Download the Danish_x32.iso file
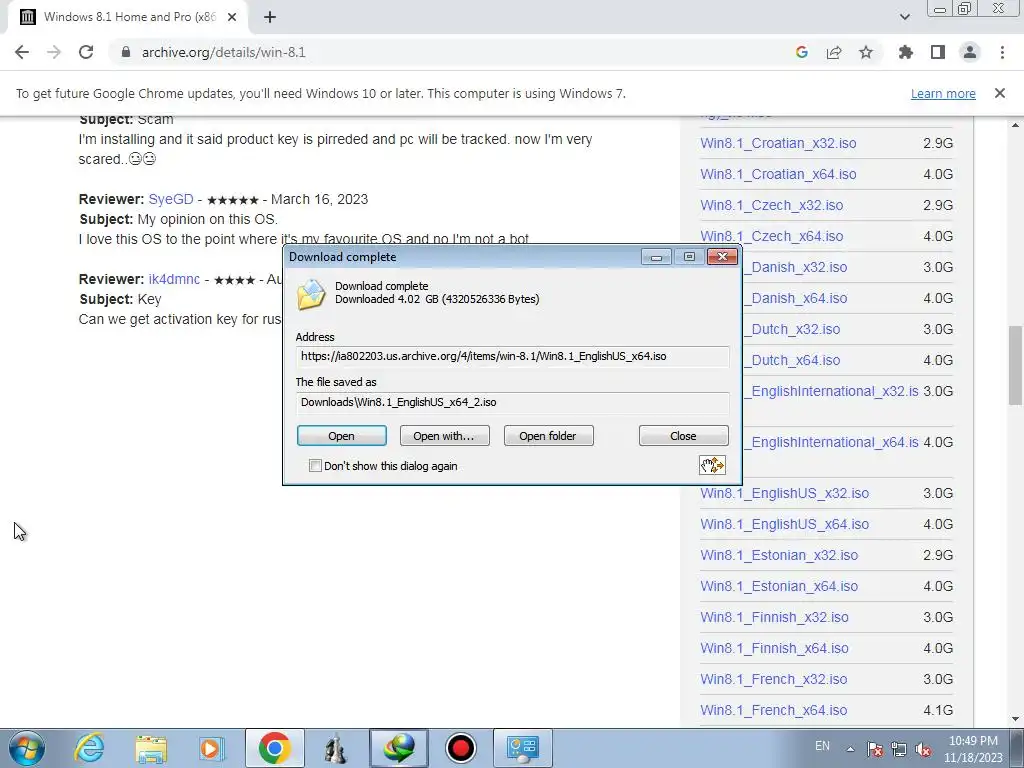The height and width of the screenshot is (768, 1024). [795, 267]
